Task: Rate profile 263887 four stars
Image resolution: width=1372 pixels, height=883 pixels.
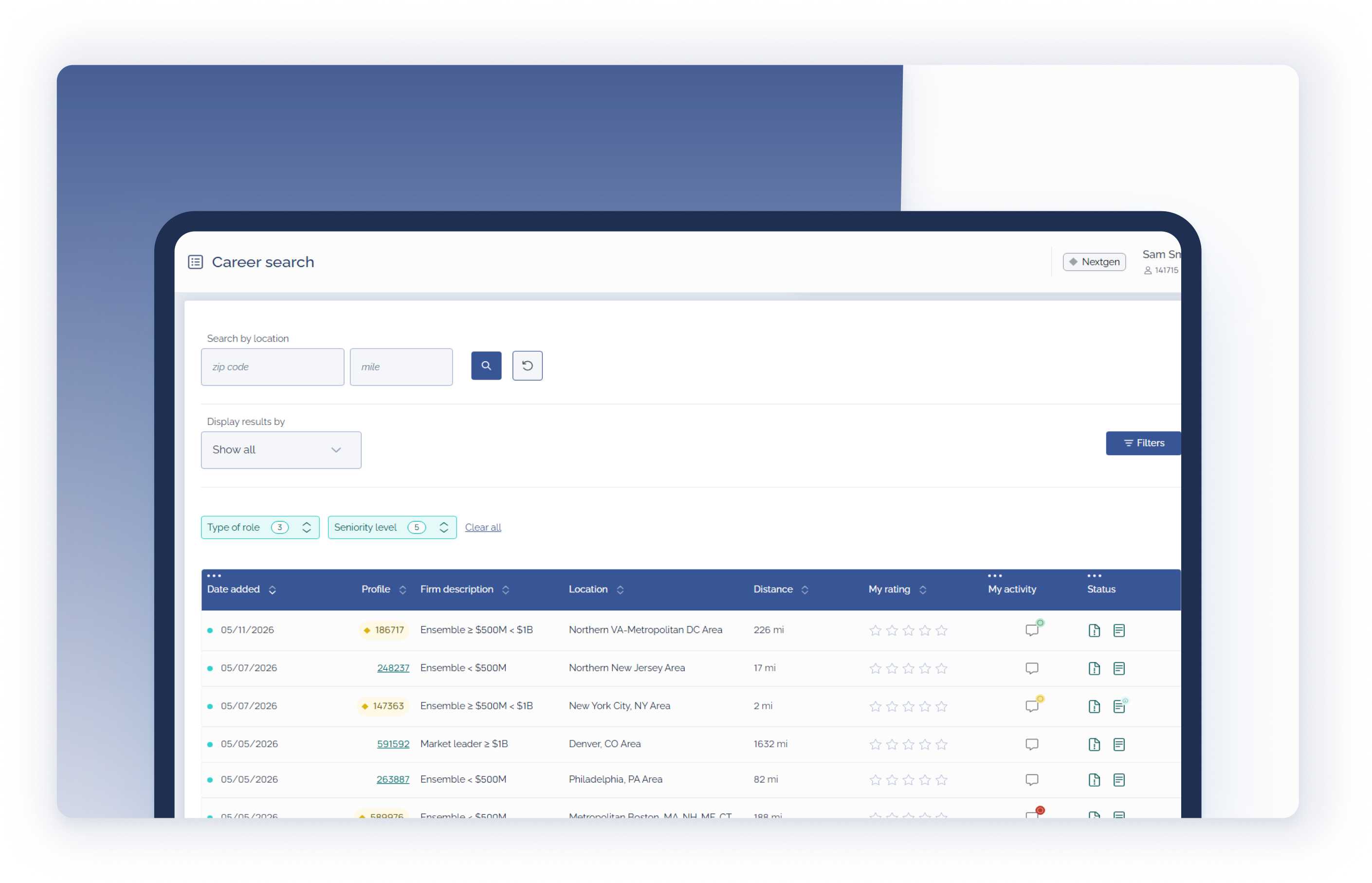Action: click(925, 780)
